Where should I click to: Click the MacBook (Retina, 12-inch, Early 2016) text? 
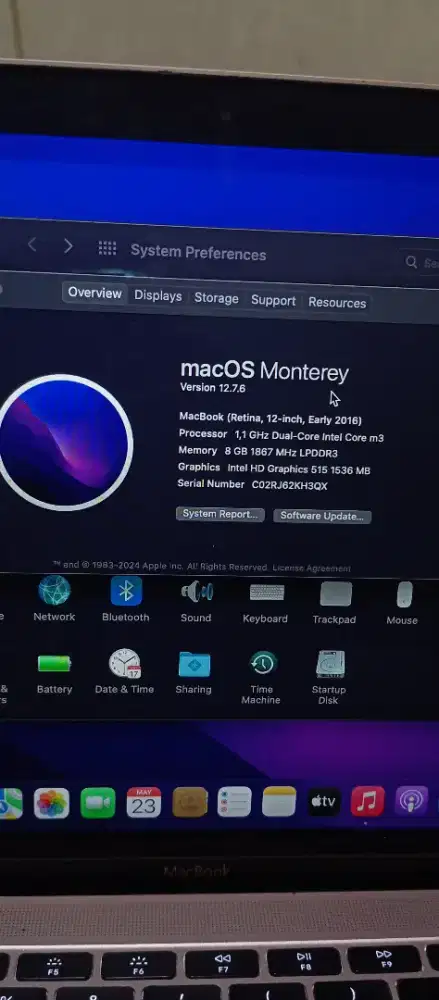[x=271, y=418]
